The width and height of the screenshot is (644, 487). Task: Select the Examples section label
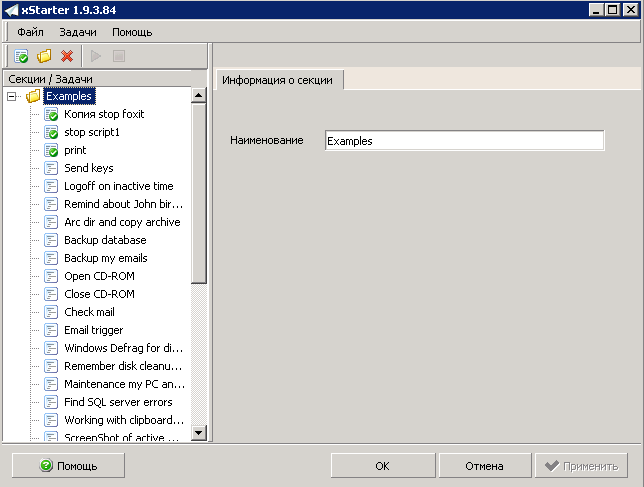tap(69, 96)
